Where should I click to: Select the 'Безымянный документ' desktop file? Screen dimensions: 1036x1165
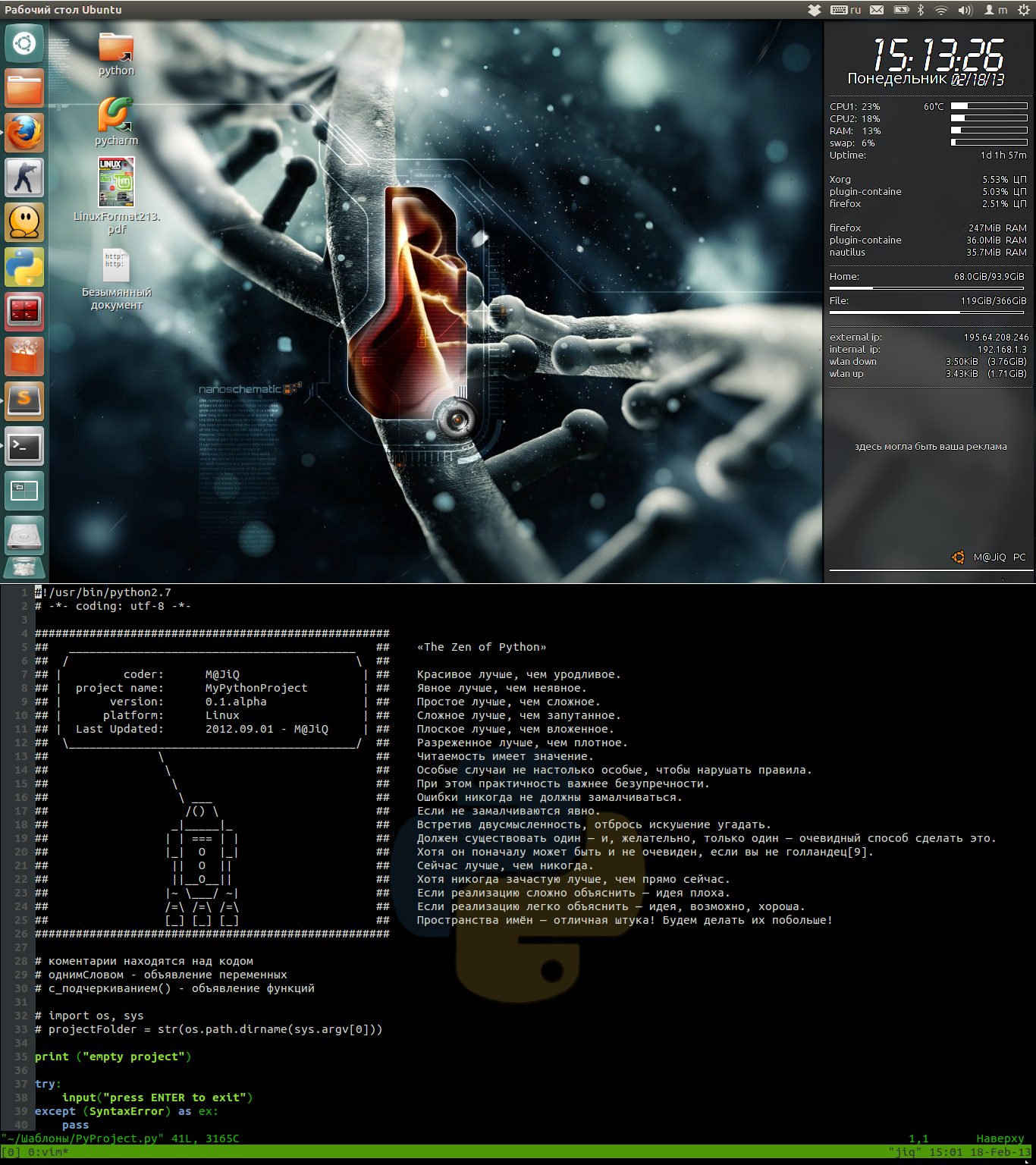[x=116, y=279]
